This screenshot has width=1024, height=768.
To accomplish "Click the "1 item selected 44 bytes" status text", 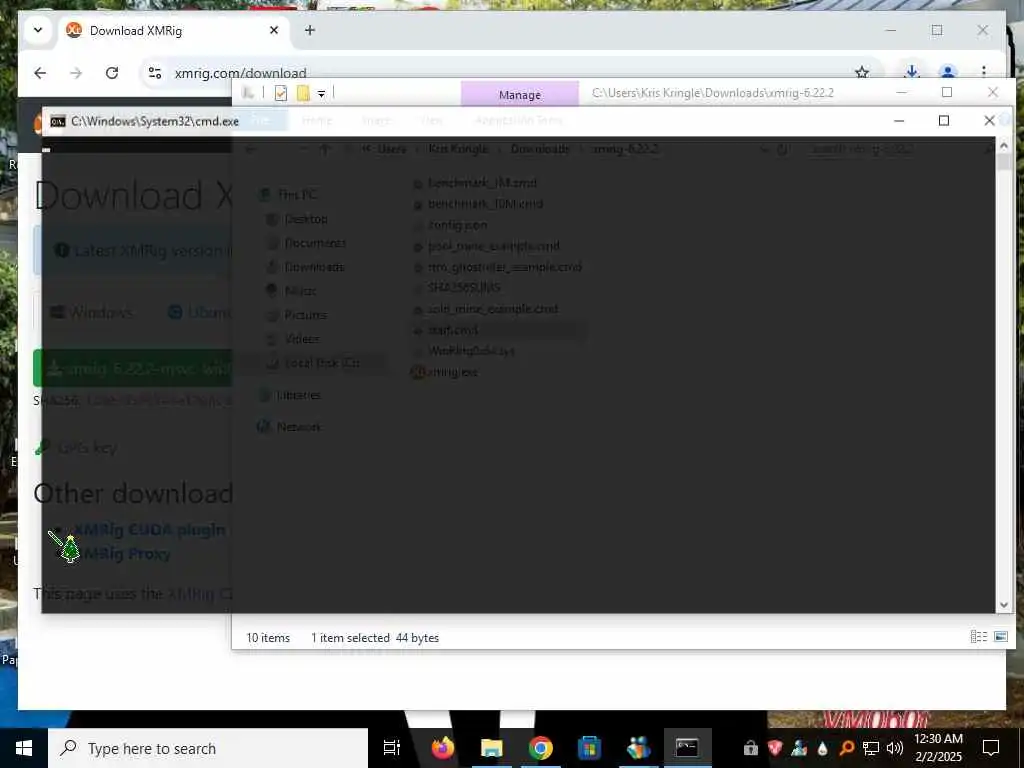I will [x=375, y=637].
